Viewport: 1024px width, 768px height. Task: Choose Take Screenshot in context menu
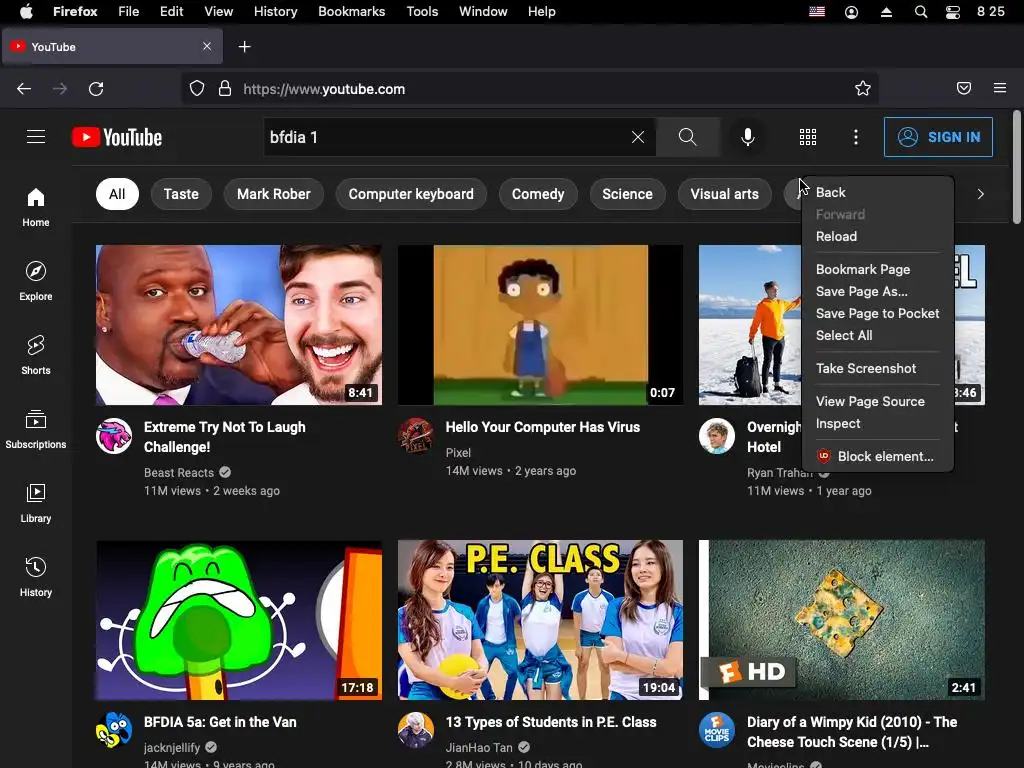(878, 368)
